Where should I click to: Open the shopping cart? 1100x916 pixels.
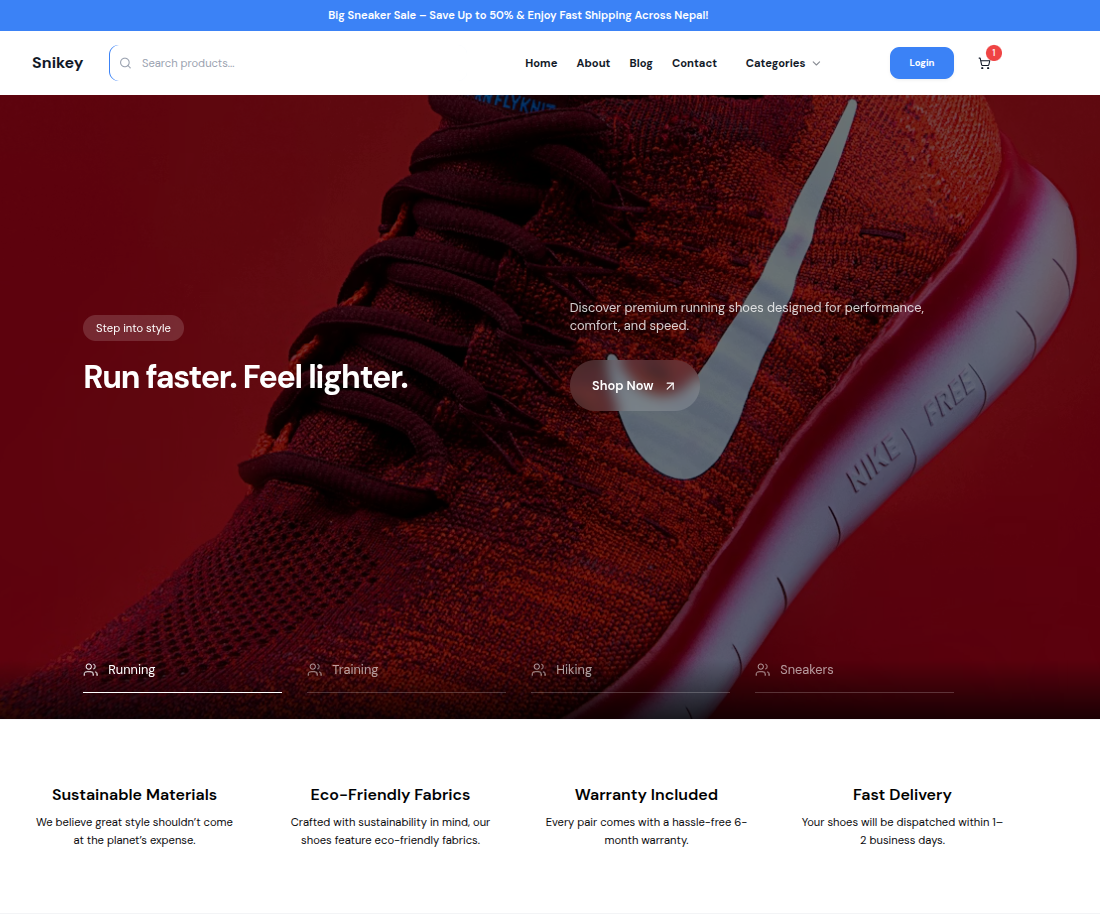pos(984,64)
